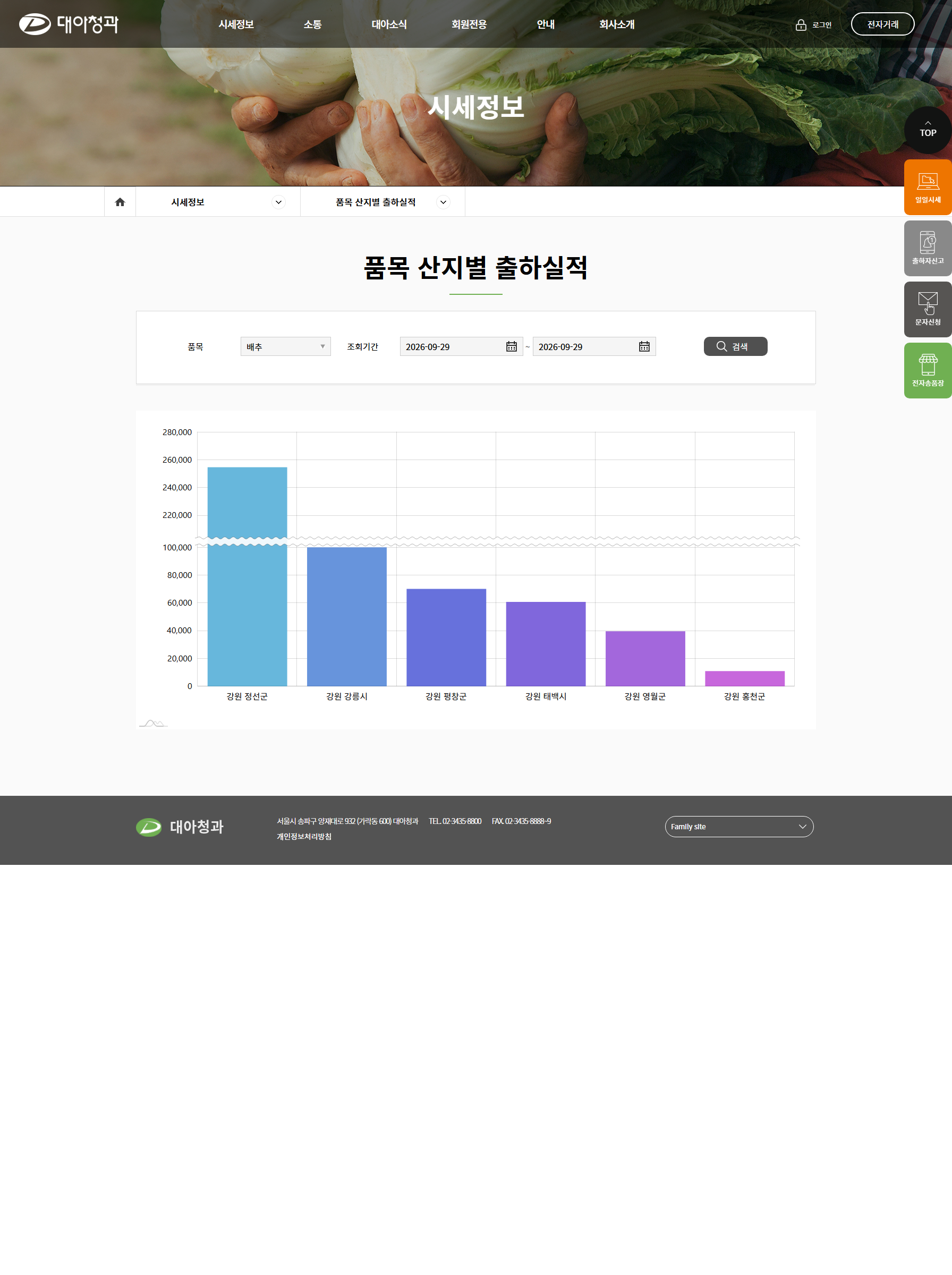
Task: Select the 강원 영월군 bar in chart
Action: (x=645, y=659)
